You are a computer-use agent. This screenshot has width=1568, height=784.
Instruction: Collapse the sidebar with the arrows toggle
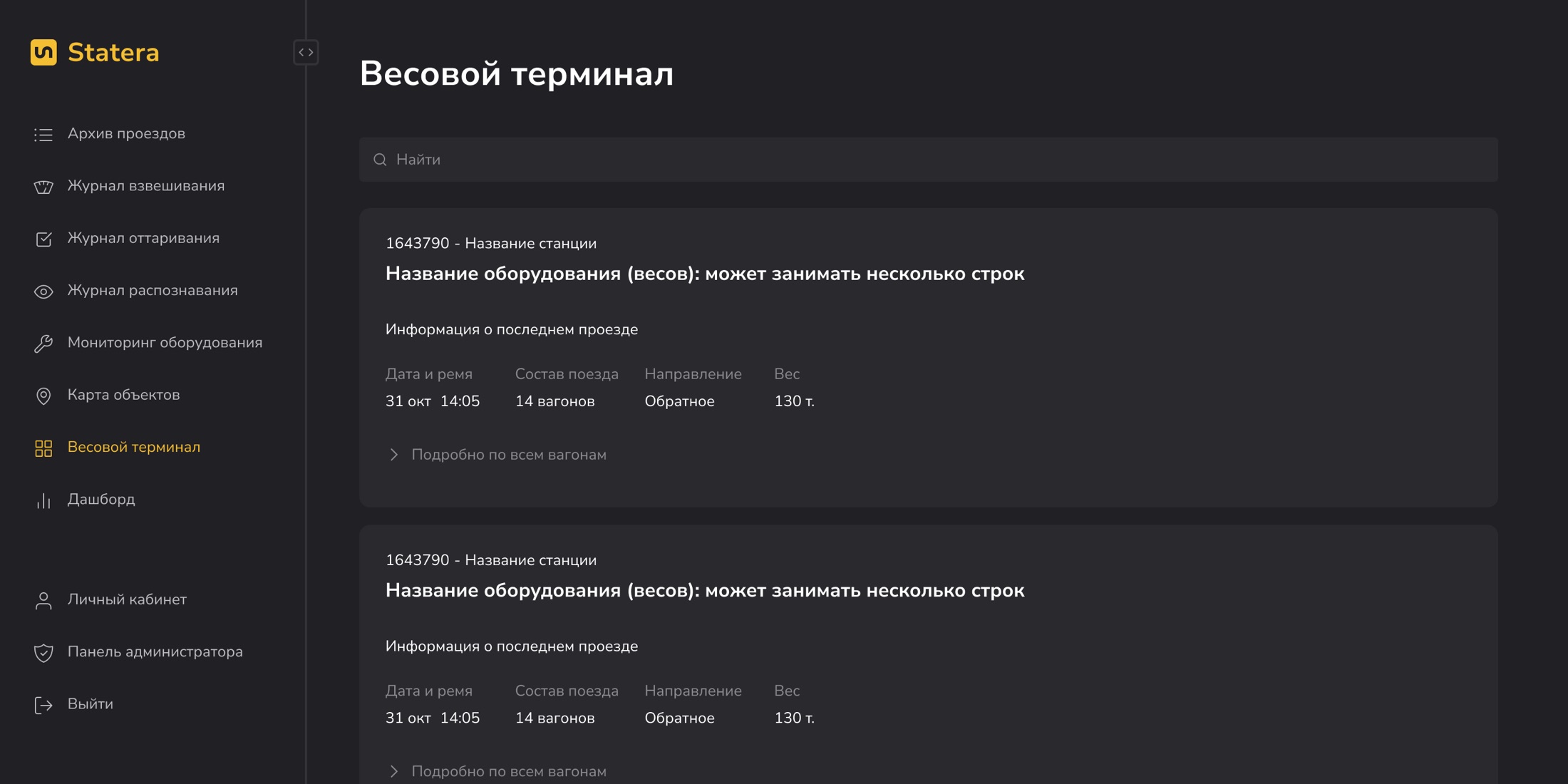(x=306, y=52)
